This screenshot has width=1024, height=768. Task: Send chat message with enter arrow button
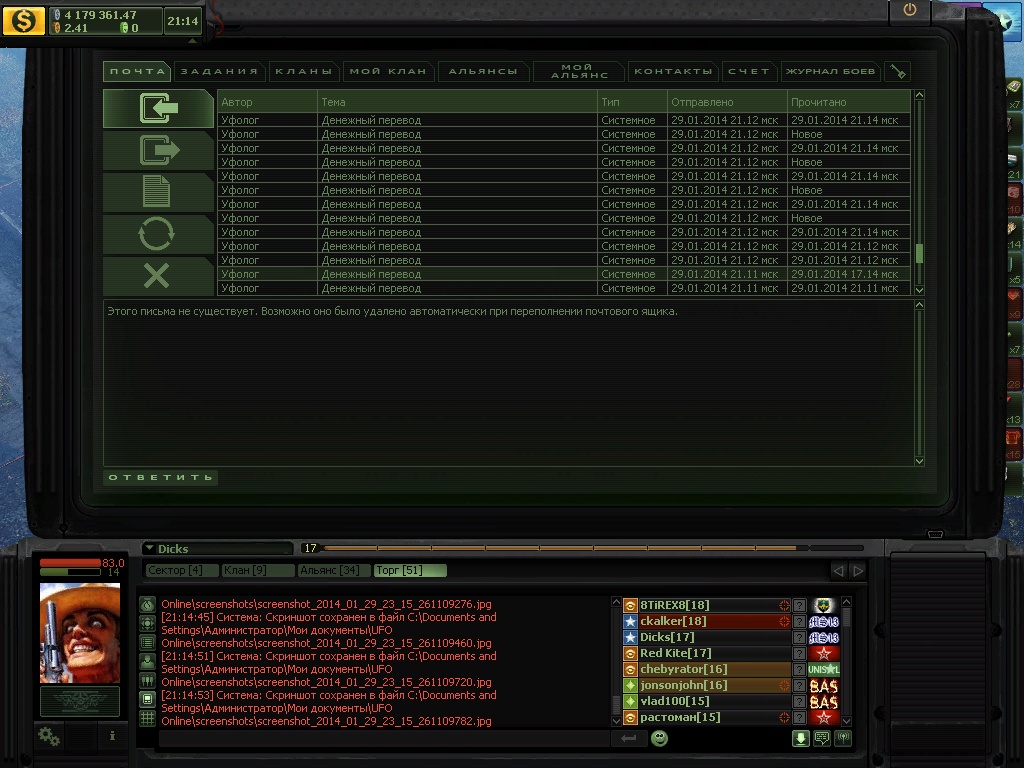click(628, 738)
